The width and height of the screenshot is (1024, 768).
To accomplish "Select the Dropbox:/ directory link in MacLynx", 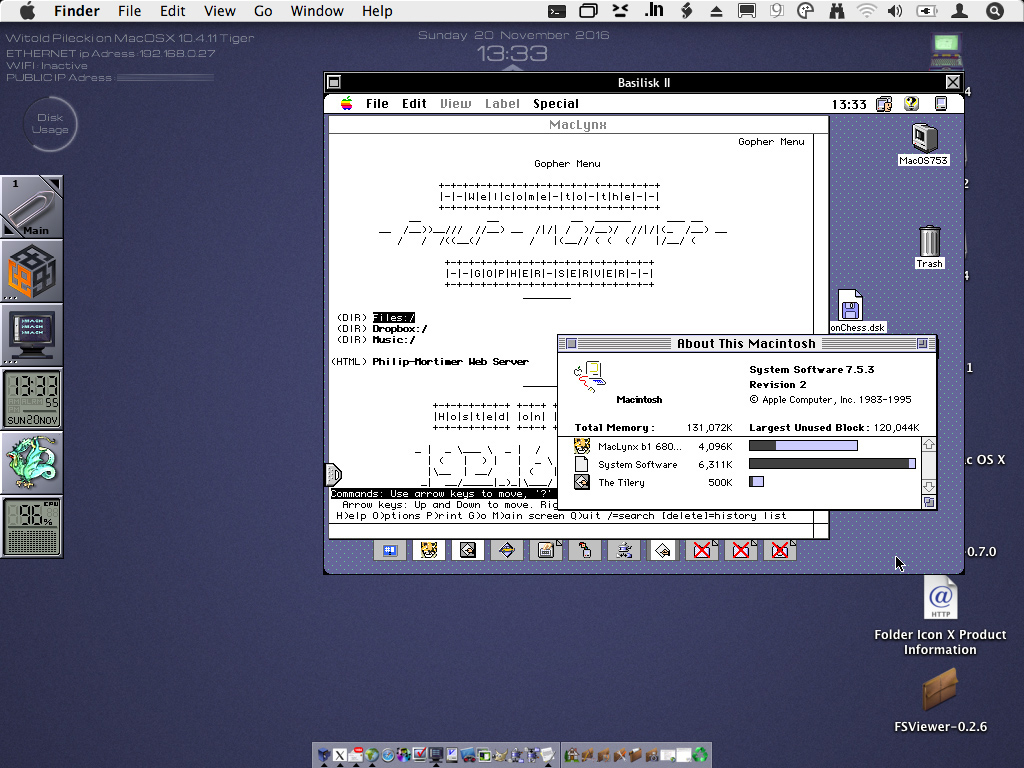I will pos(400,328).
